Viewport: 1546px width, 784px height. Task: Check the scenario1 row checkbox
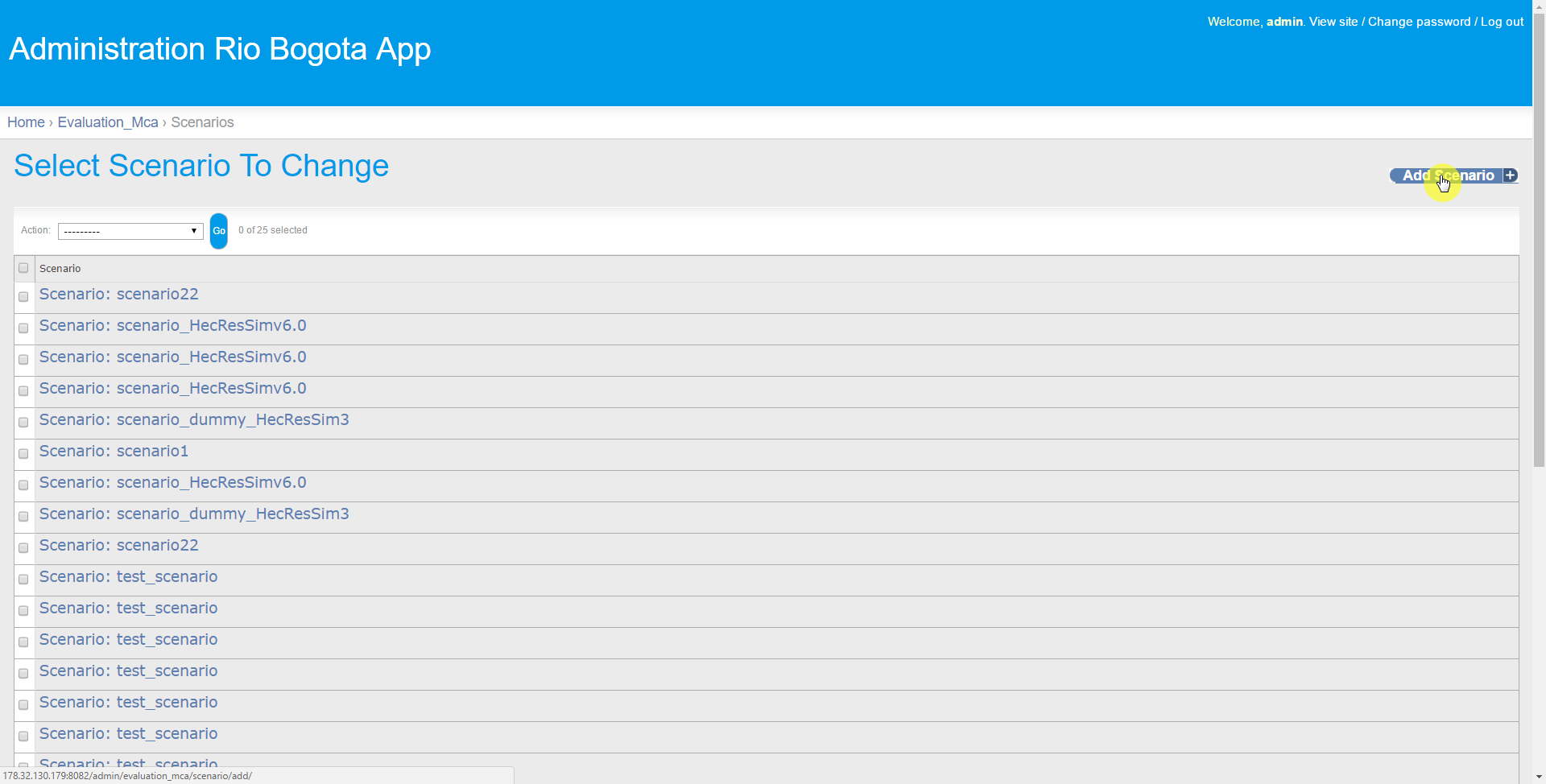click(x=23, y=454)
